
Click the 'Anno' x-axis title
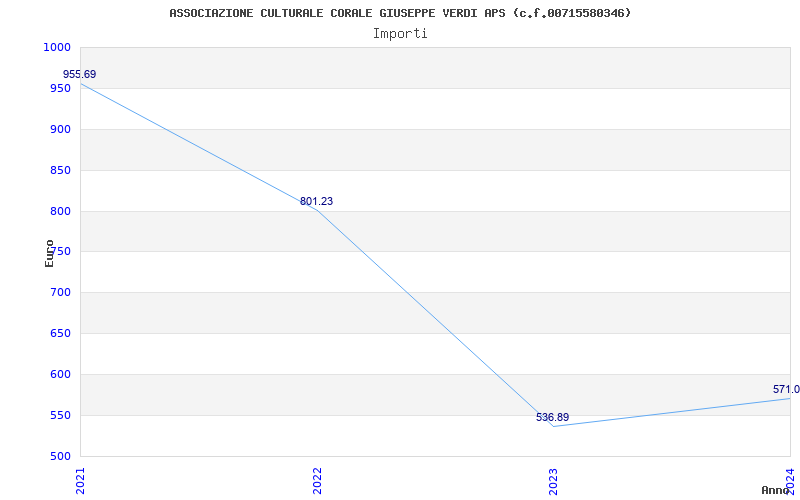click(776, 490)
